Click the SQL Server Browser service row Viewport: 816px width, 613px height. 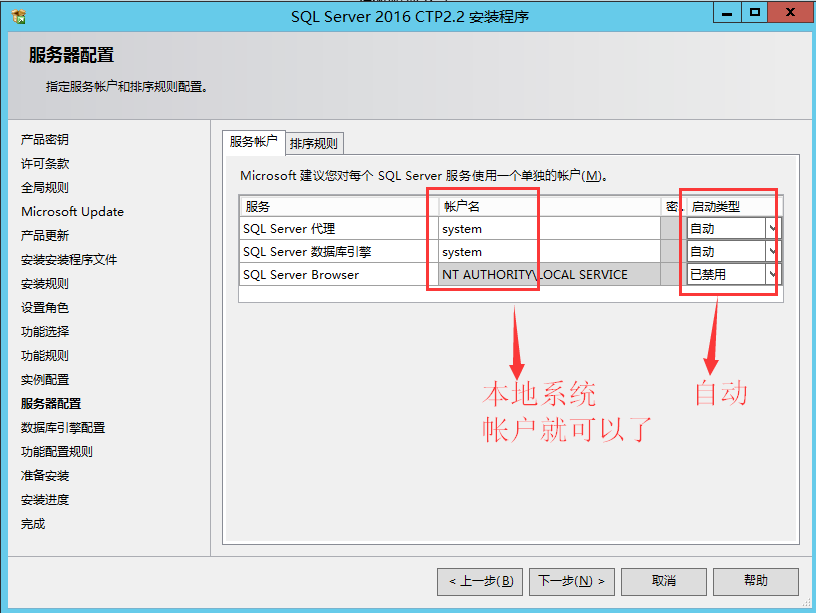tap(339, 274)
